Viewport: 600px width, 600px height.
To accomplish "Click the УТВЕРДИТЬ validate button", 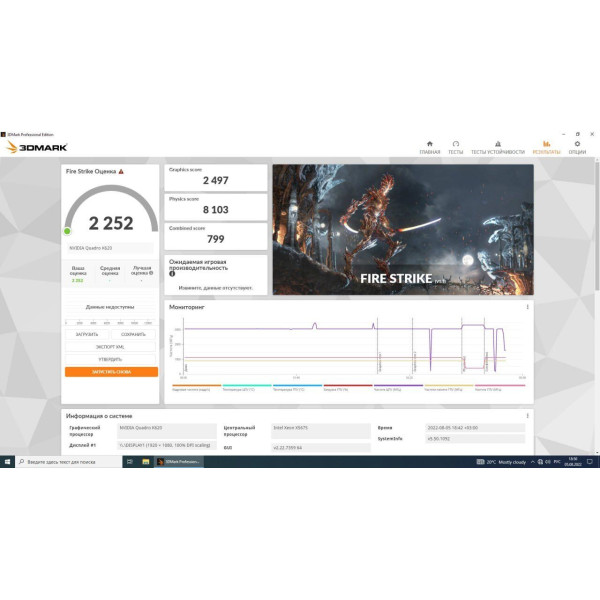I will (110, 359).
